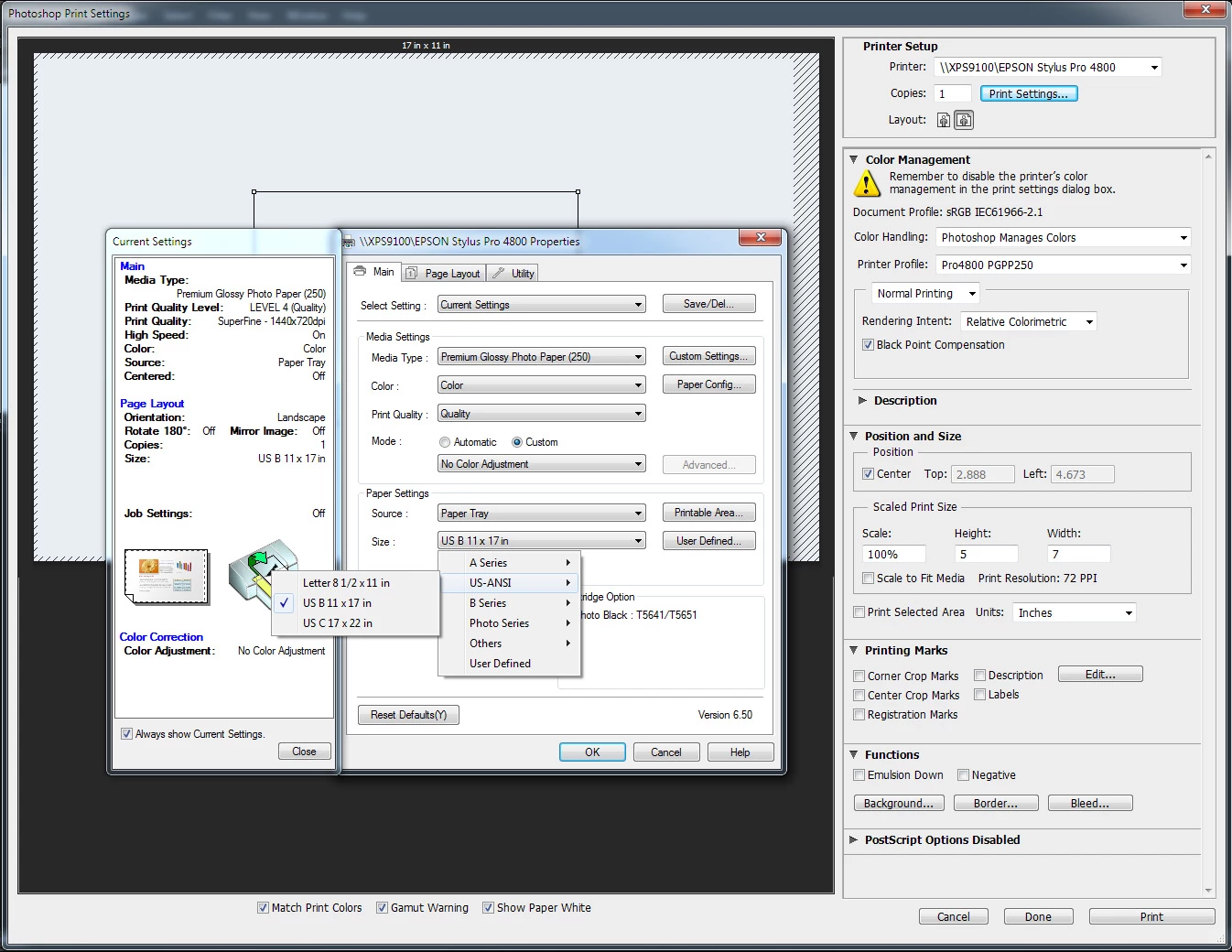Viewport: 1232px width, 952px height.
Task: Switch to the Main tab
Action: point(374,272)
